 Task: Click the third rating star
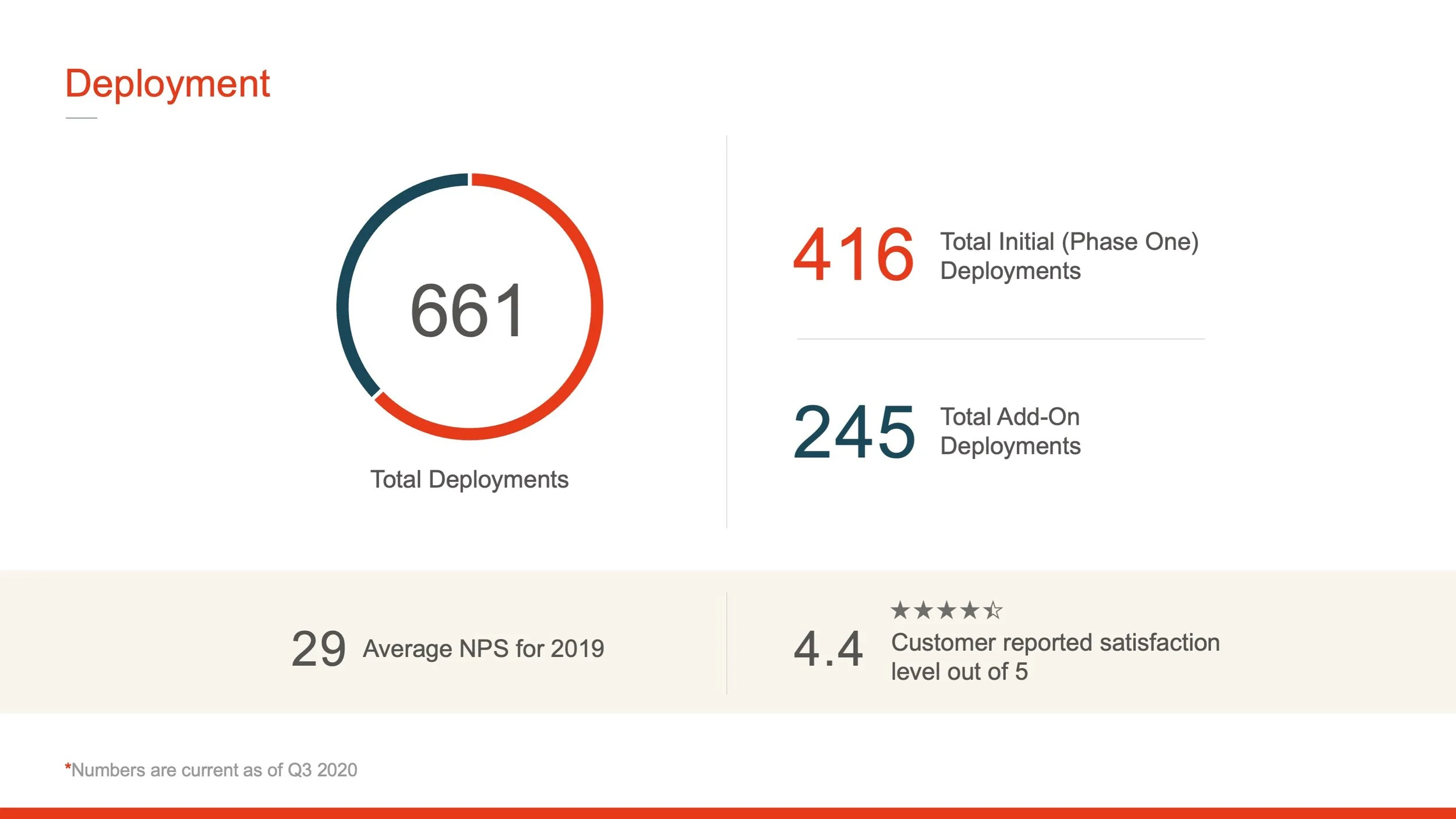(946, 610)
